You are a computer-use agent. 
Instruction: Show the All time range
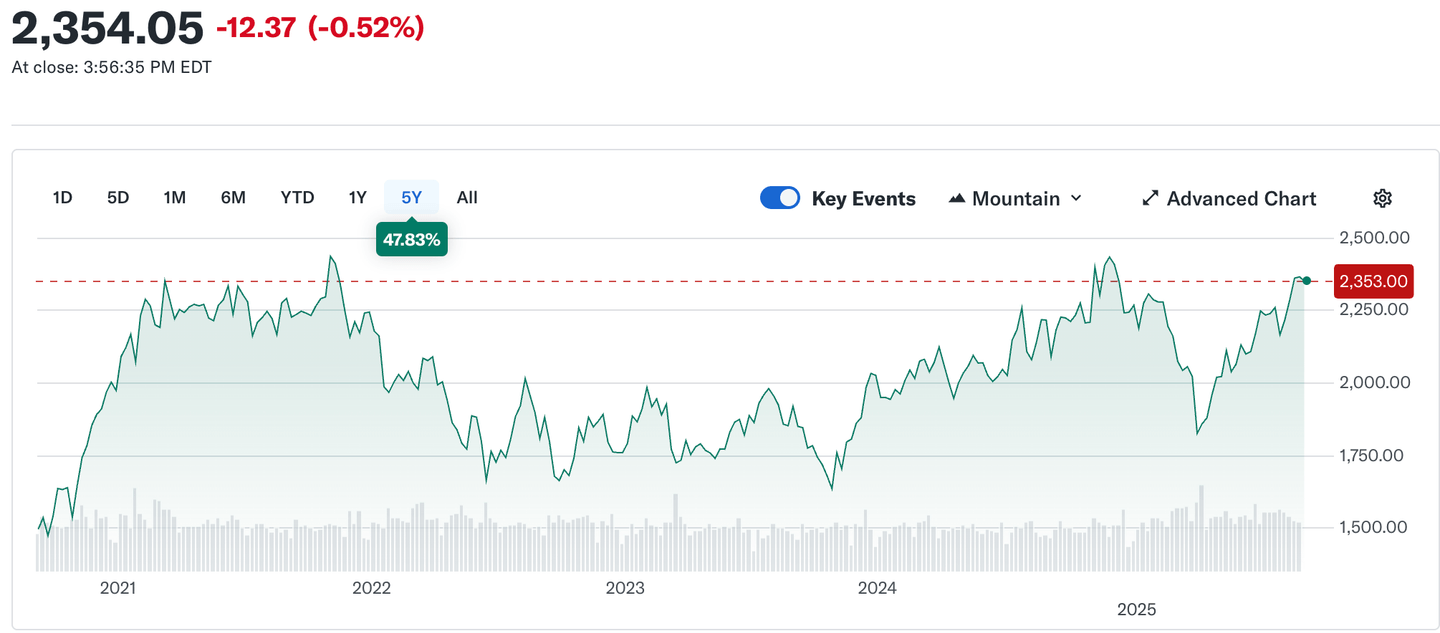tap(467, 197)
